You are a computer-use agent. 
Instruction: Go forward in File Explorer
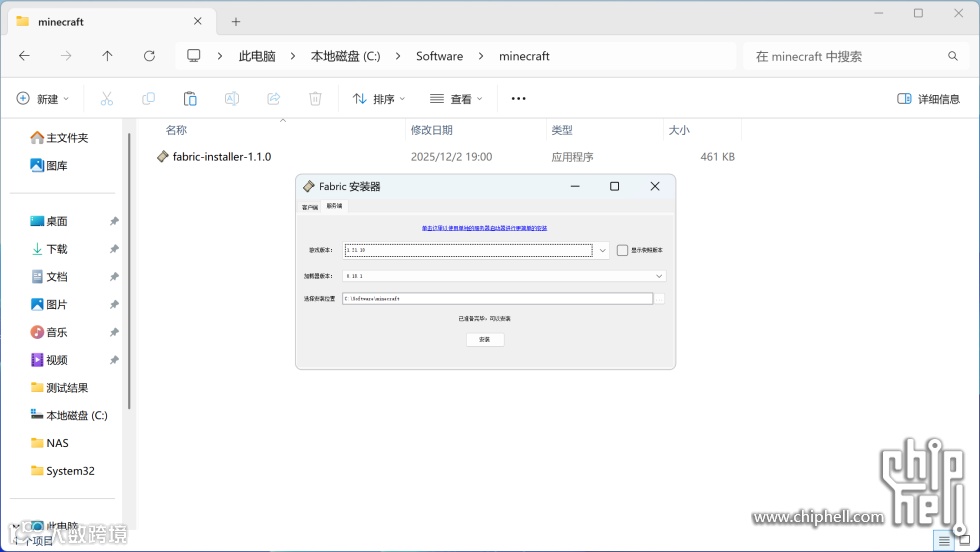pyautogui.click(x=66, y=56)
